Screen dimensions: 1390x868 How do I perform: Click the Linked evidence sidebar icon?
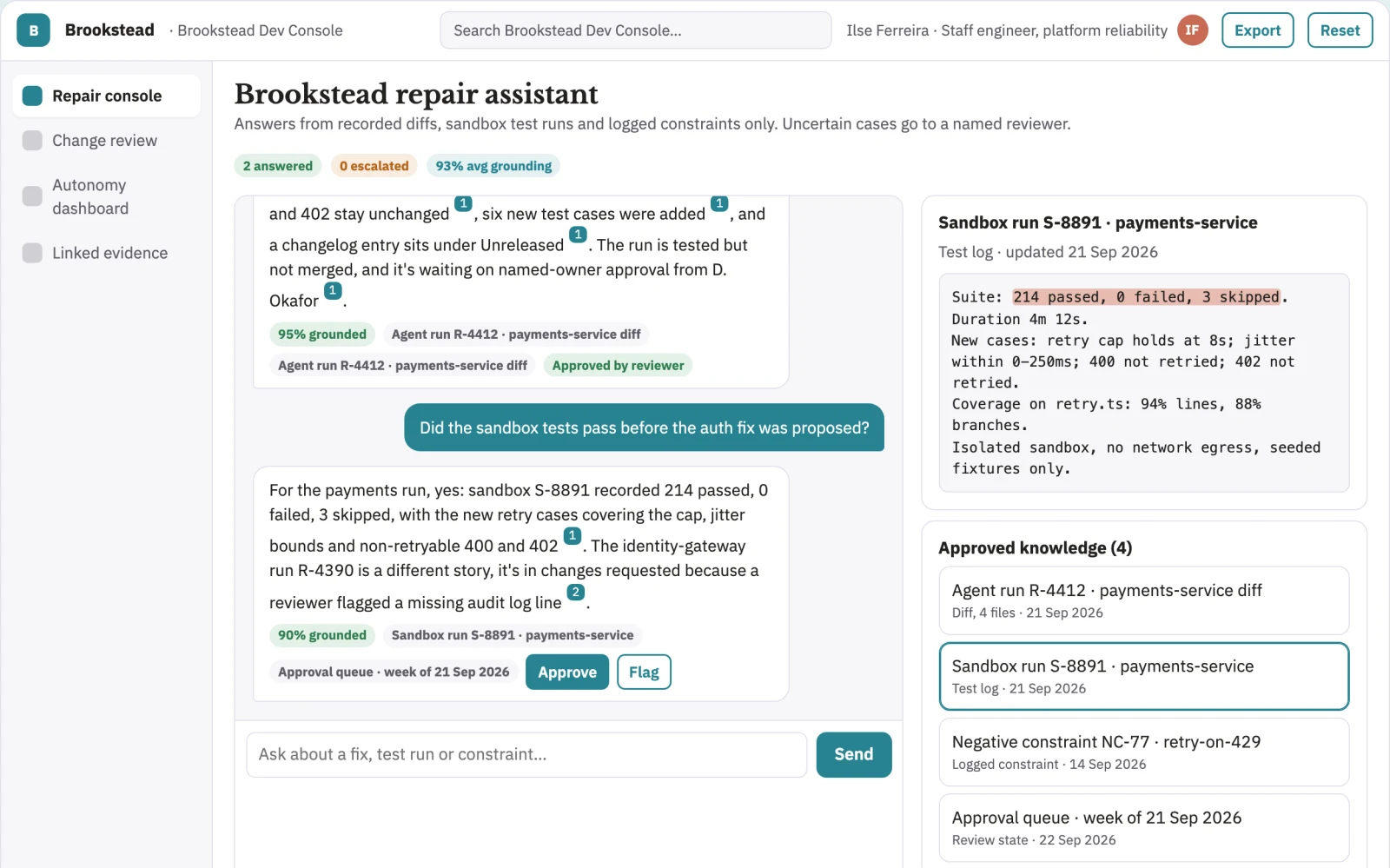click(32, 253)
